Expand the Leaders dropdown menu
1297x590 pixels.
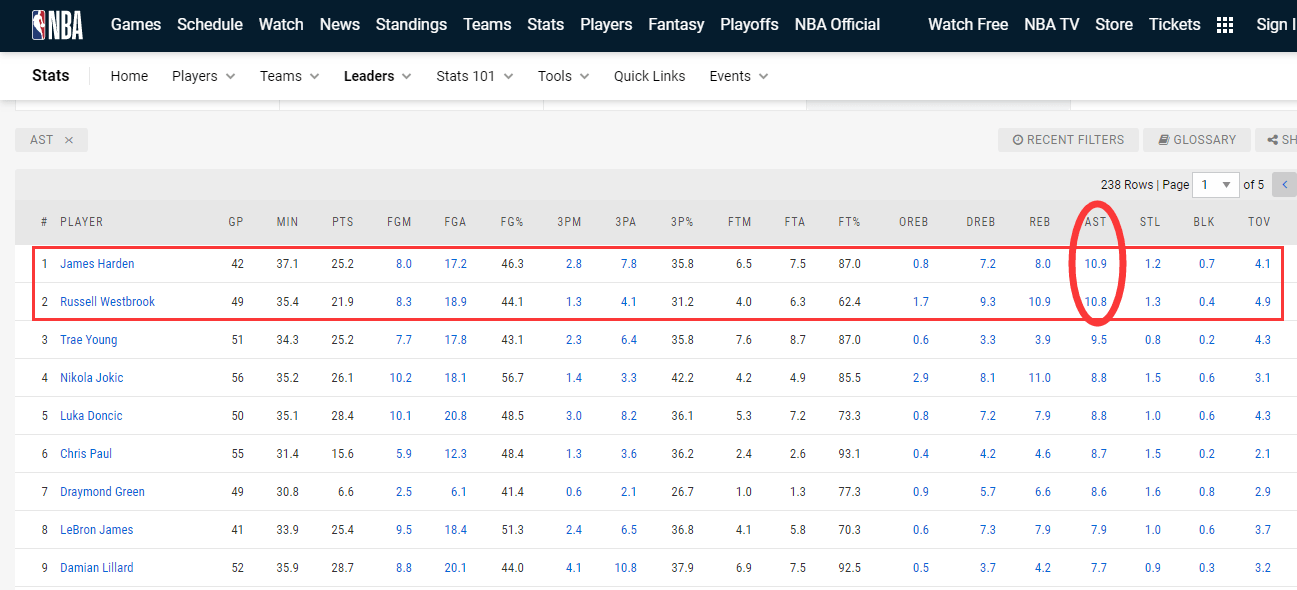[378, 76]
